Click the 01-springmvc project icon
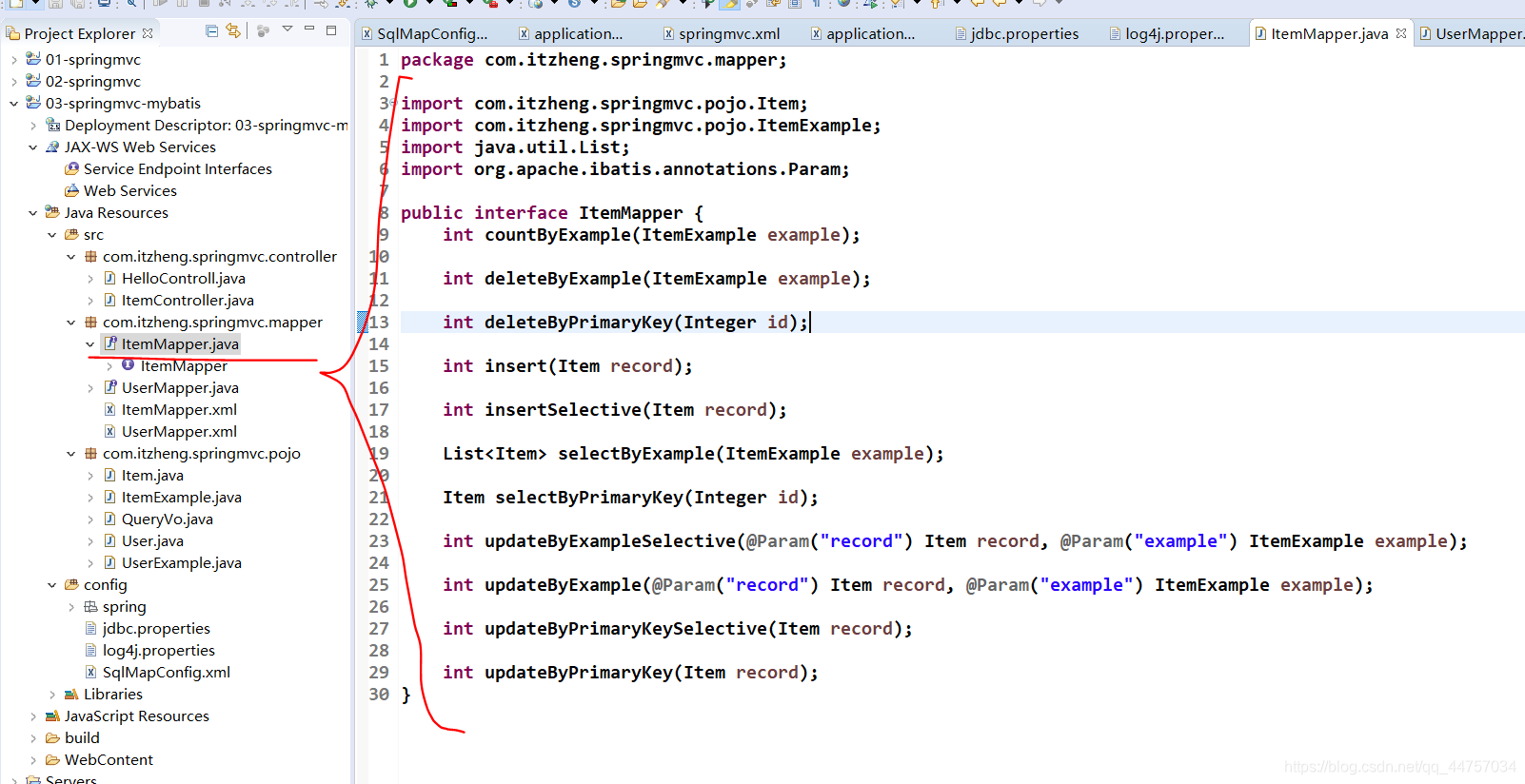Screen dimensions: 1525x784 point(33,59)
